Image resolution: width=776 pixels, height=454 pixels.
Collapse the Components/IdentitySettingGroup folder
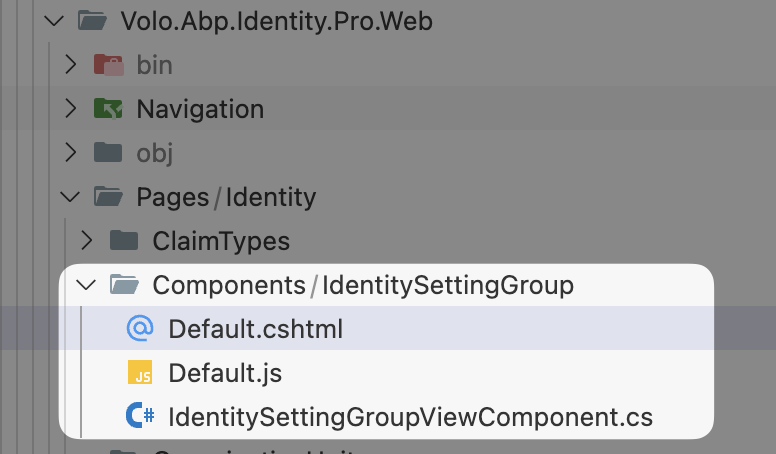pos(86,285)
